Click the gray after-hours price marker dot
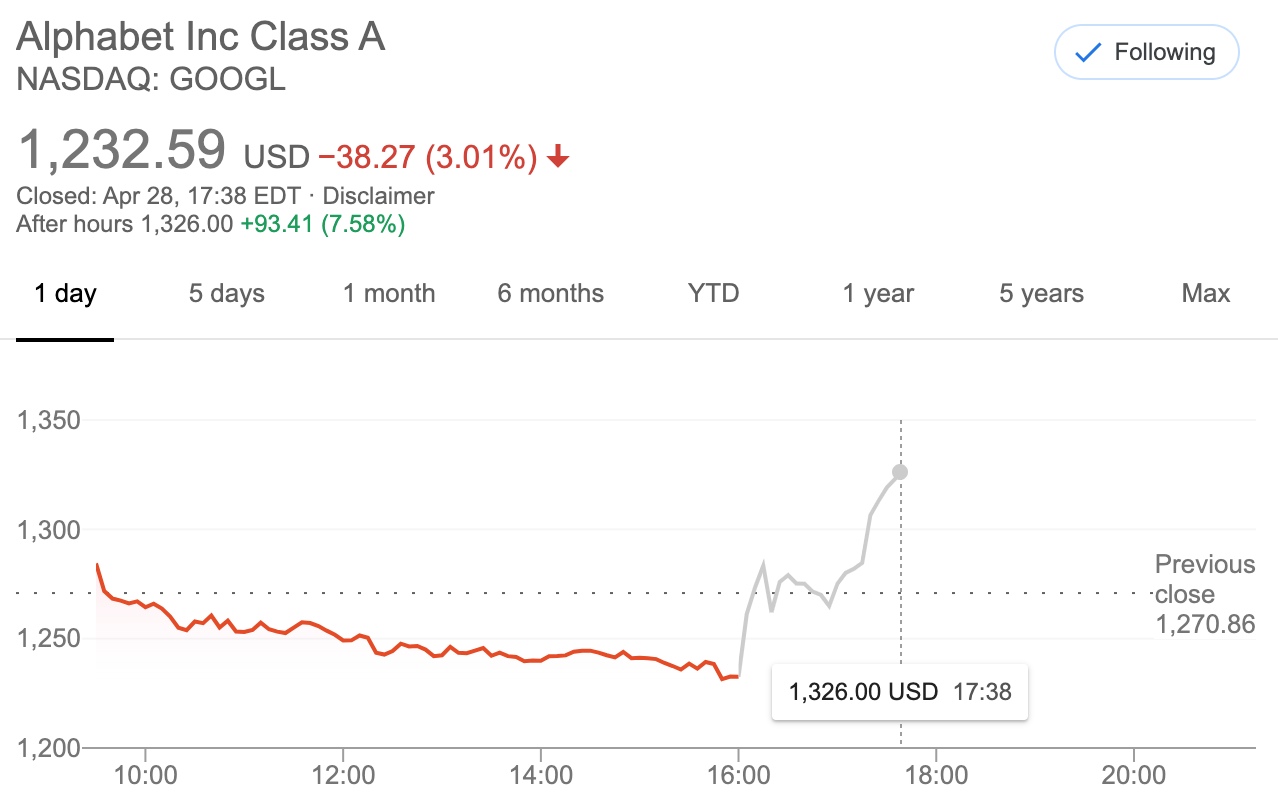Image resolution: width=1278 pixels, height=796 pixels. [x=900, y=472]
